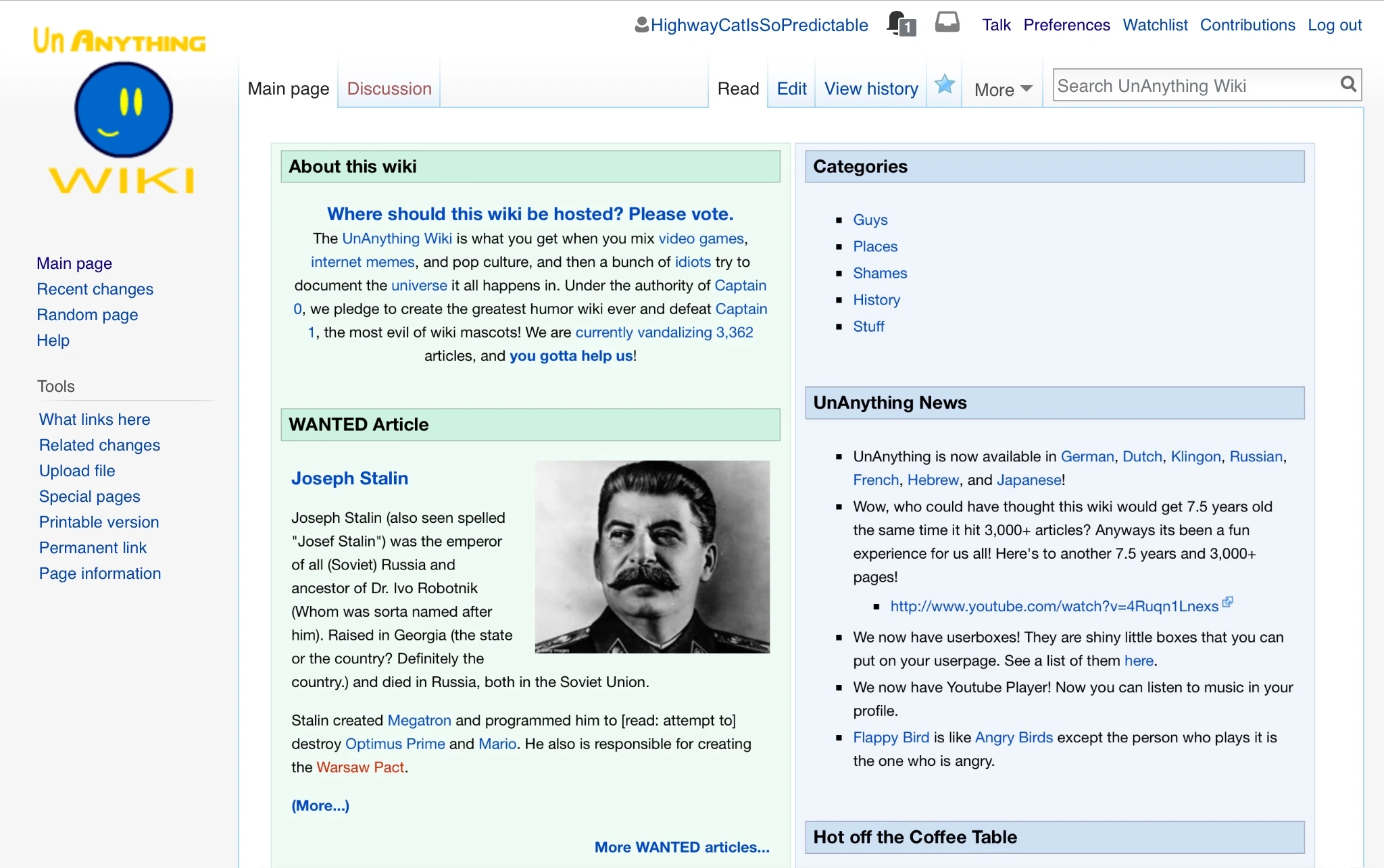The height and width of the screenshot is (868, 1384).
Task: Open the View history tab
Action: click(871, 88)
